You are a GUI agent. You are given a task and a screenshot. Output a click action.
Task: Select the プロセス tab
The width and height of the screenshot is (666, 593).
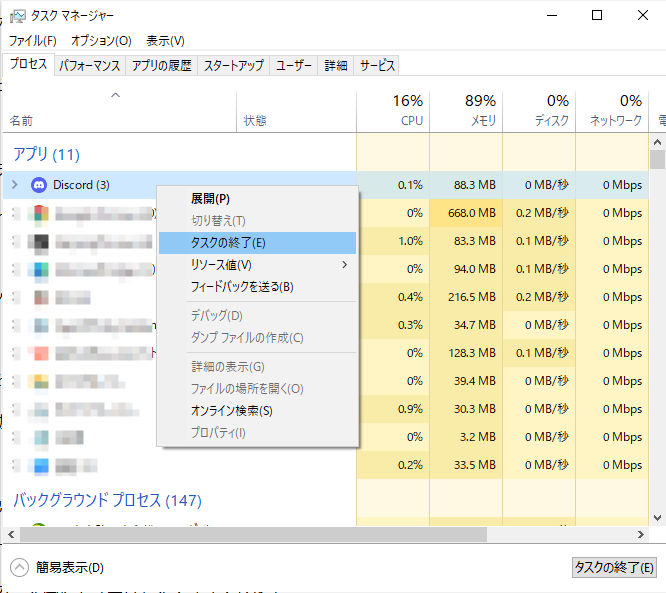coord(28,64)
